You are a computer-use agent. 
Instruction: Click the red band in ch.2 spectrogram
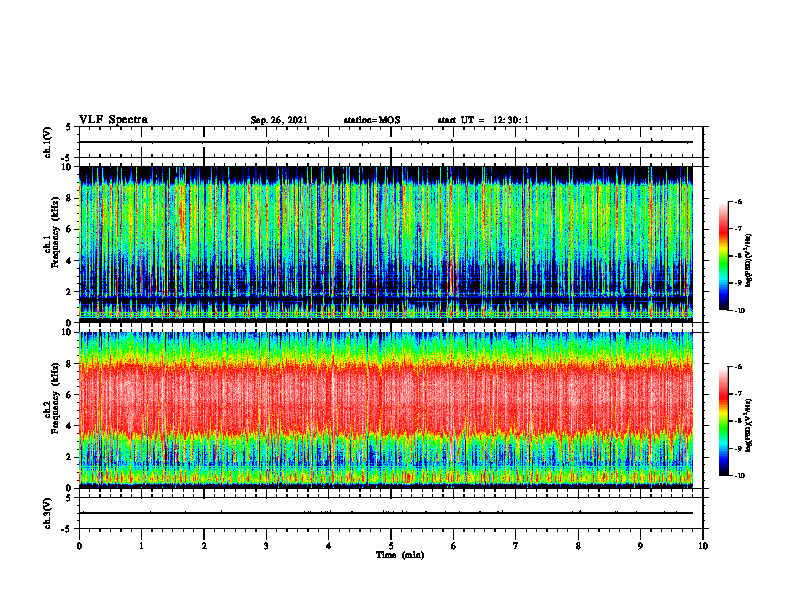[x=386, y=399]
